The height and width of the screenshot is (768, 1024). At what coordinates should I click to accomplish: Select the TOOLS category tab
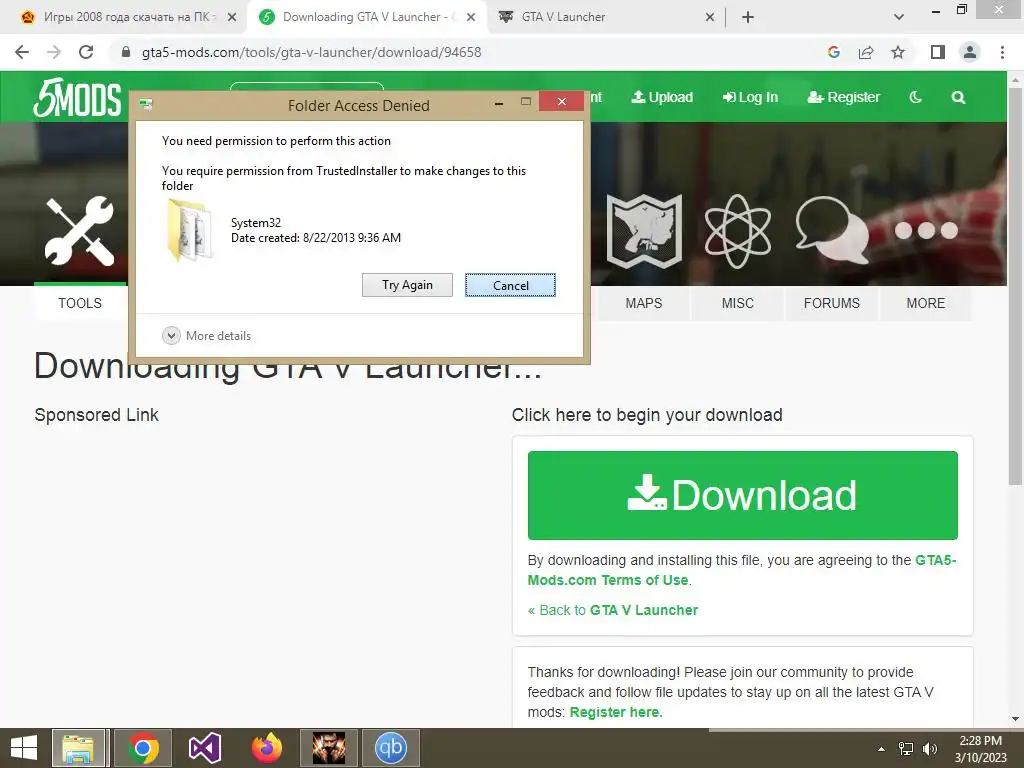pos(80,303)
